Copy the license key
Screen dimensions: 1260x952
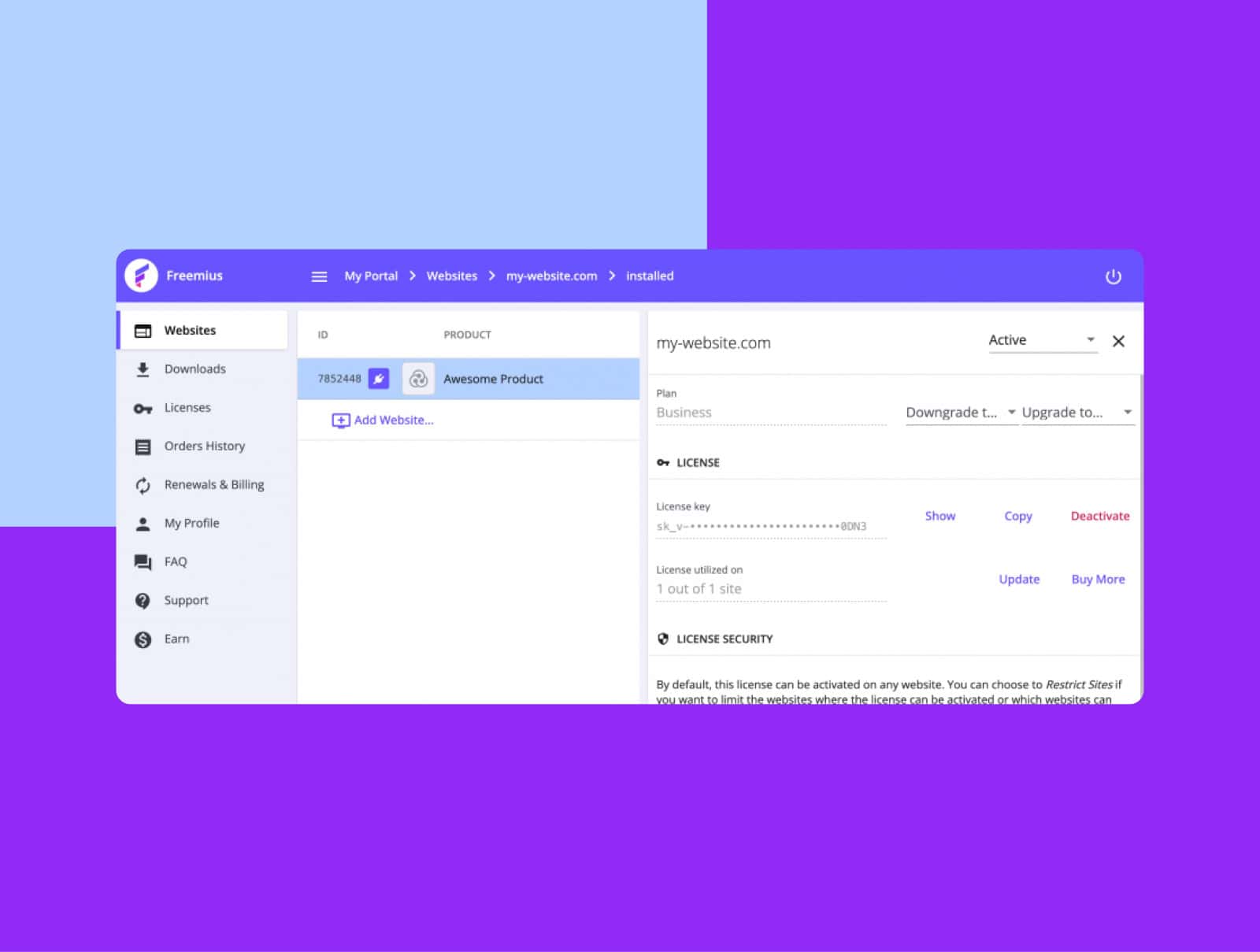[1017, 517]
